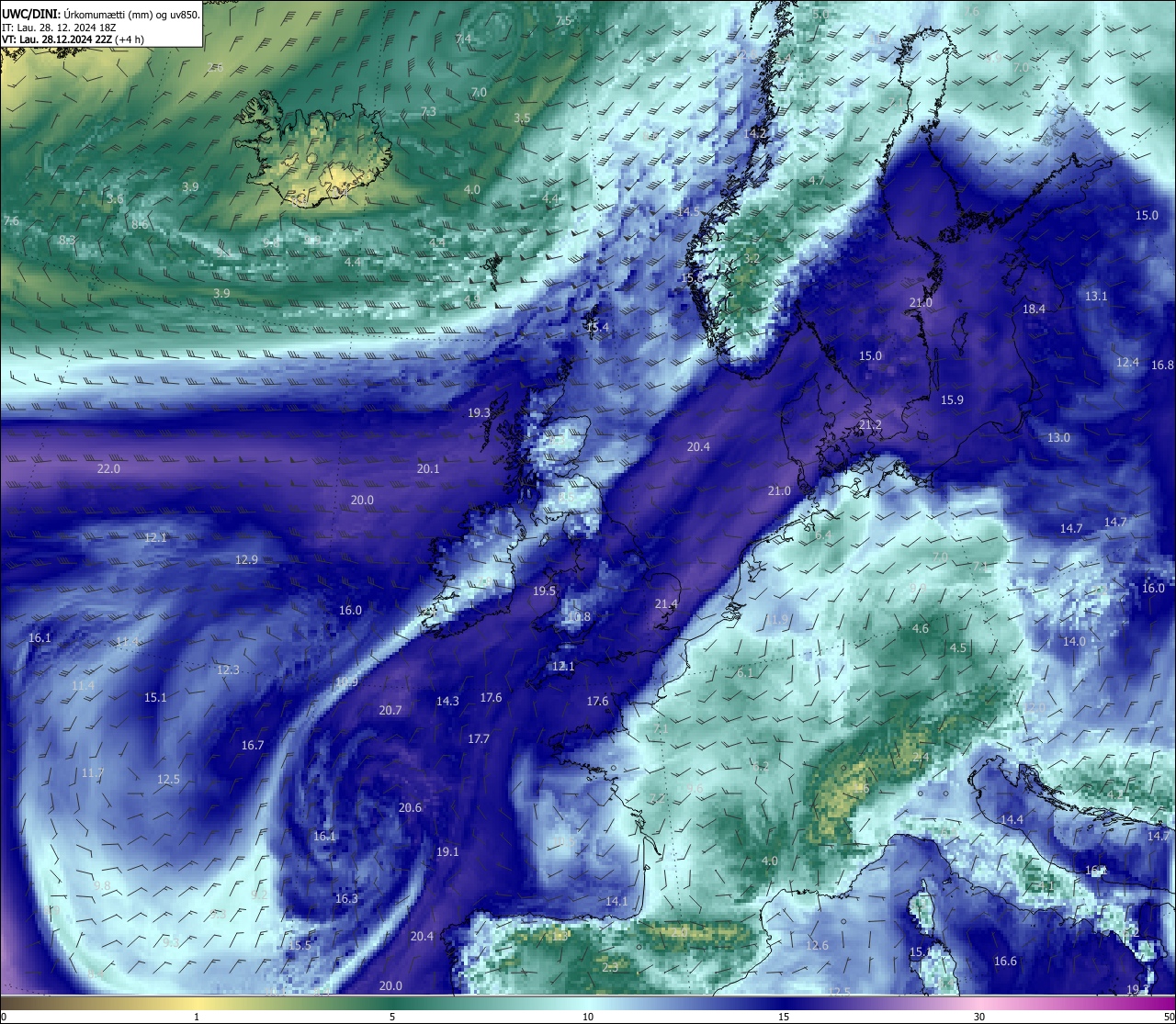
Task: Click the '3.2' value over southern Norway
Action: [x=752, y=258]
